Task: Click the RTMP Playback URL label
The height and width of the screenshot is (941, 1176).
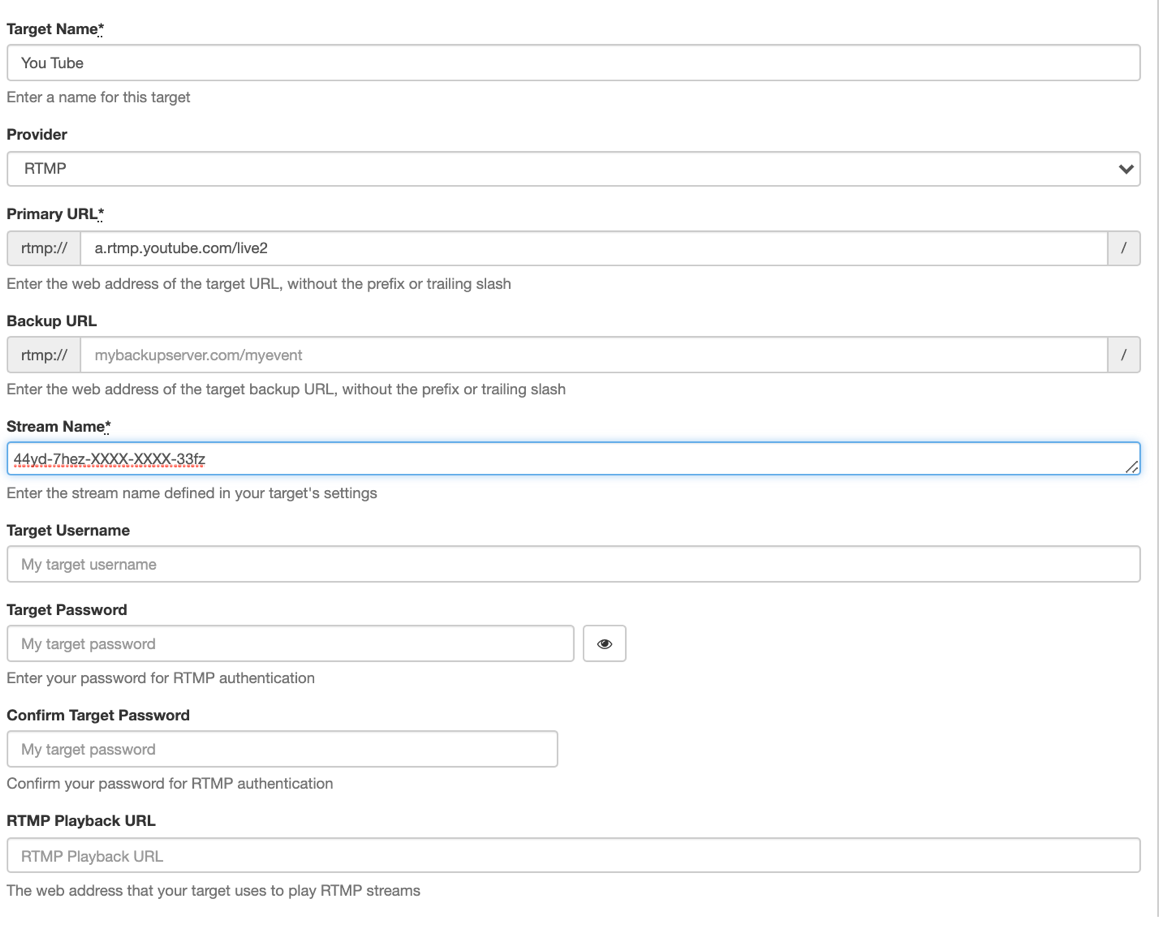Action: (x=81, y=821)
